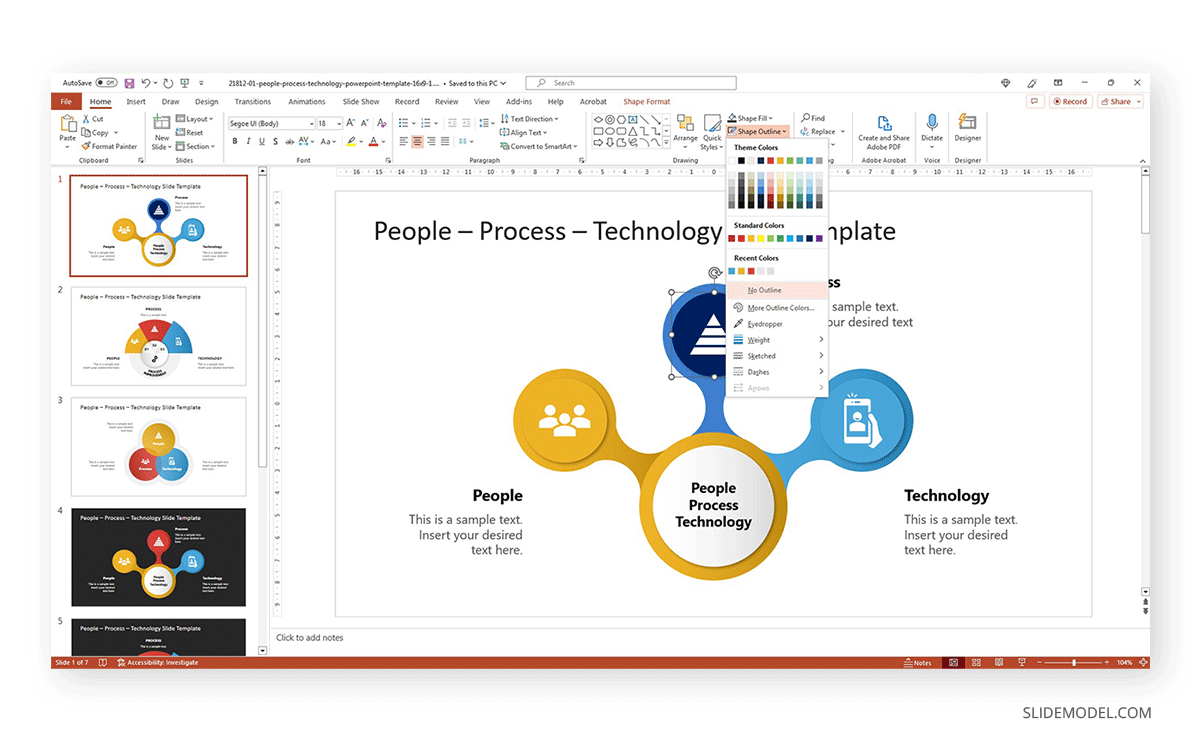
Task: Click More Outline Colors option
Action: (780, 307)
